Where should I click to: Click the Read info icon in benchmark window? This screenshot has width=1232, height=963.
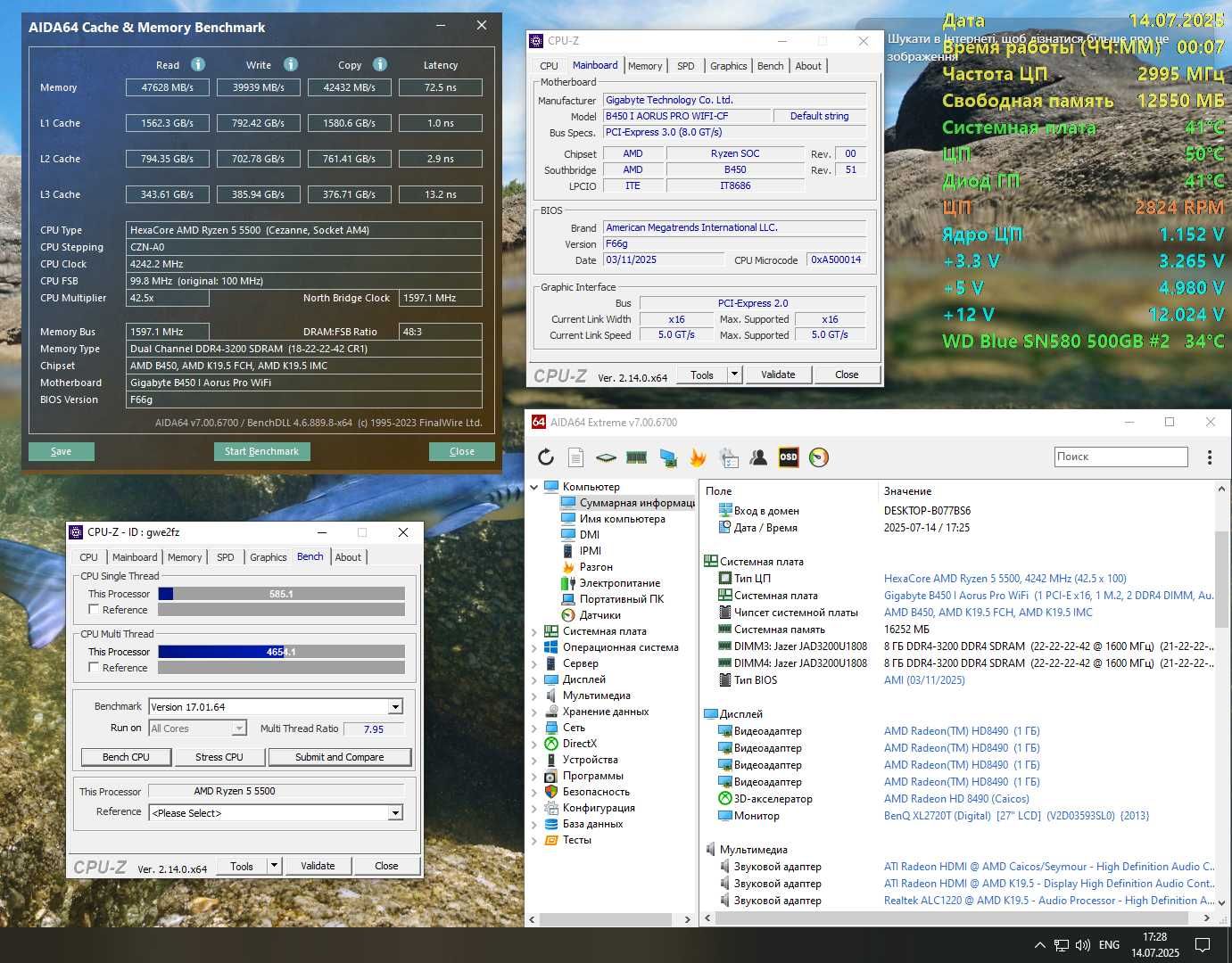[198, 64]
